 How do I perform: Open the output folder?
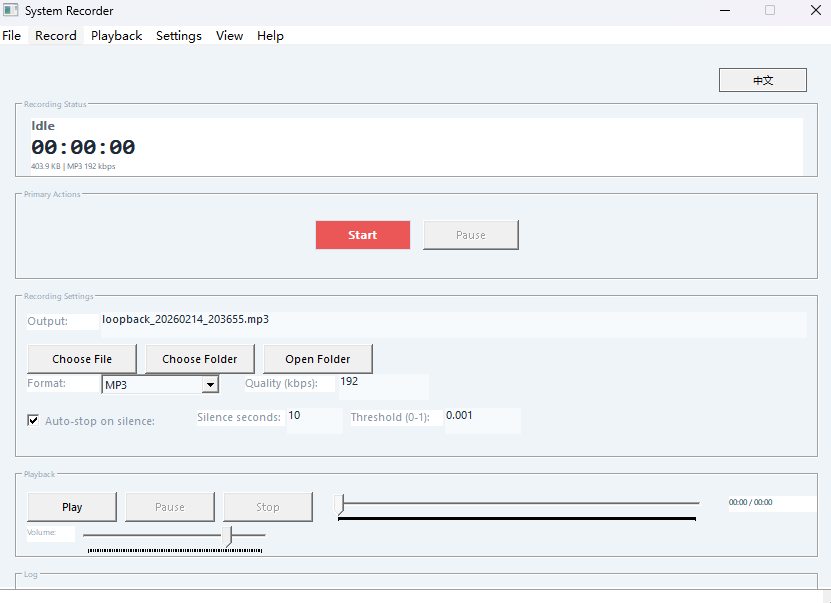[x=317, y=359]
